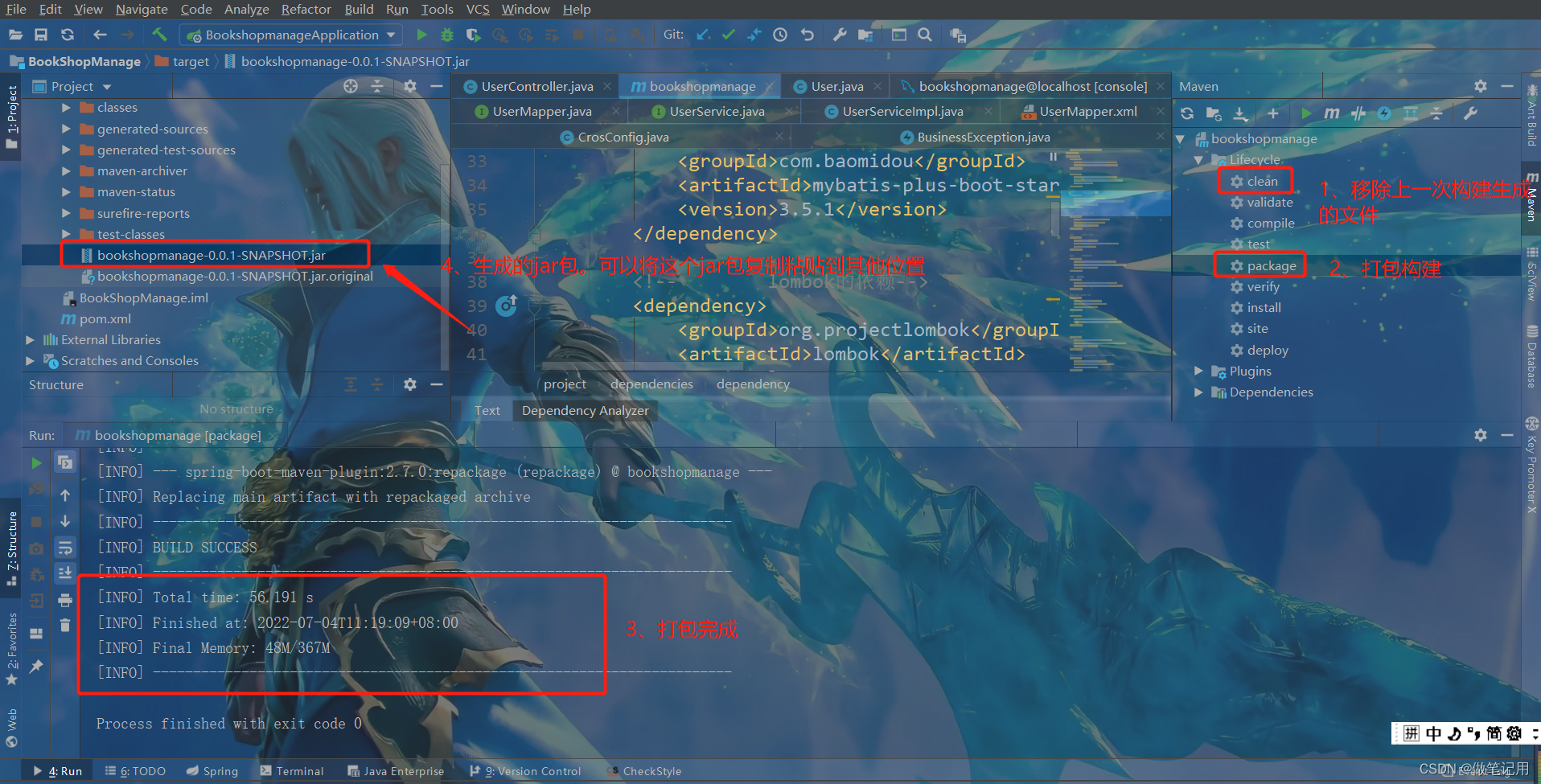Open Git show history clock icon

[780, 35]
